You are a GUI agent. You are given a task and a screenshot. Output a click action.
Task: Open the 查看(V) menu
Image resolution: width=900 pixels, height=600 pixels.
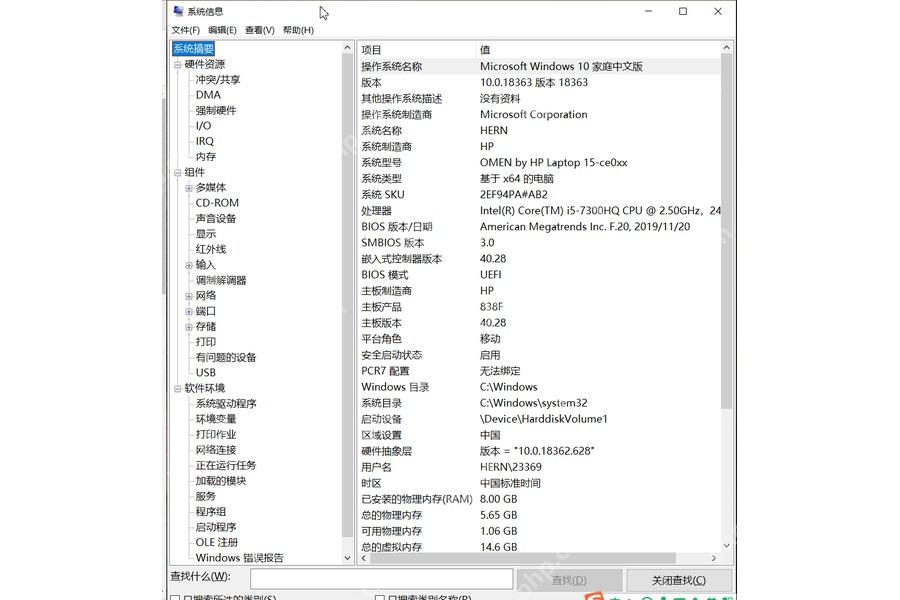259,30
